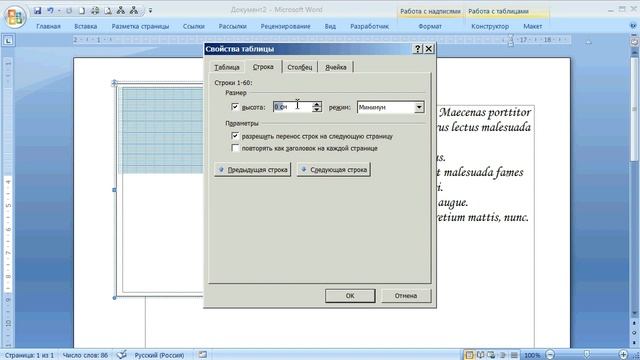The image size is (640, 360).
Task: Open the Рассылки ribbon tab
Action: pyautogui.click(x=232, y=26)
